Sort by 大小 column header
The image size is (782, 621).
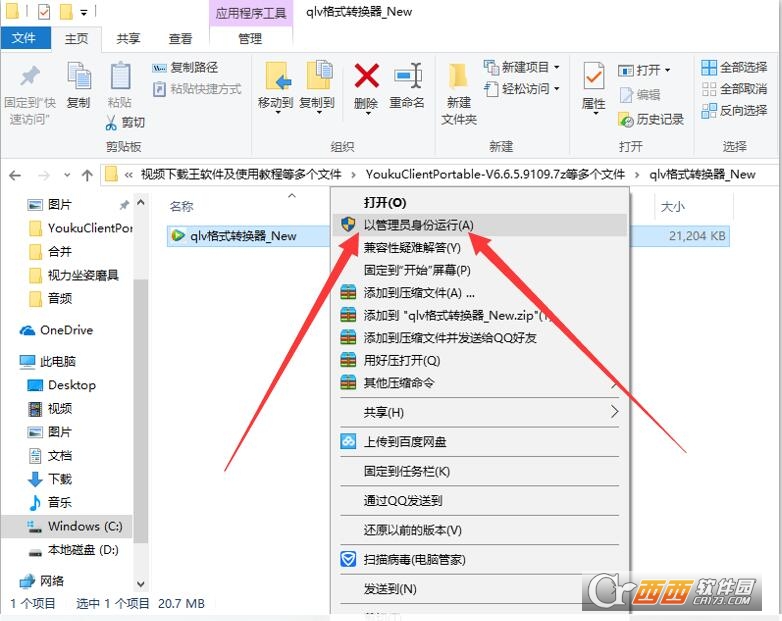click(x=672, y=207)
